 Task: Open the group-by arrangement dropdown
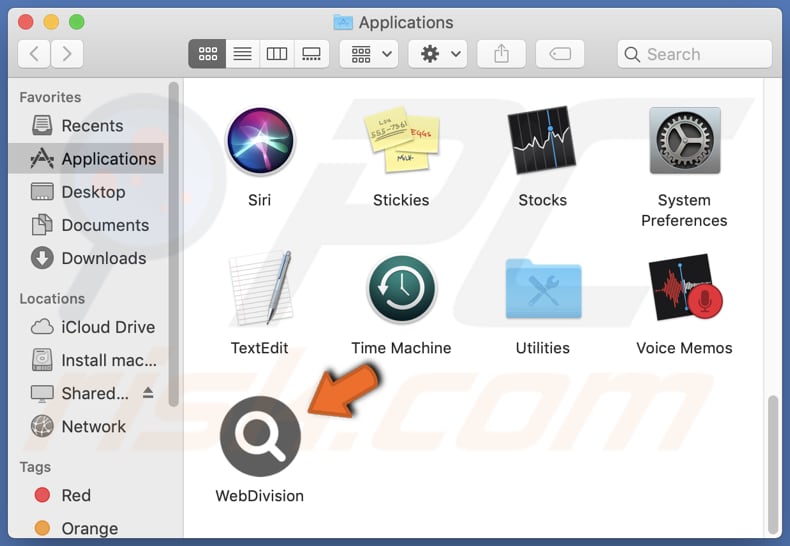(x=369, y=54)
